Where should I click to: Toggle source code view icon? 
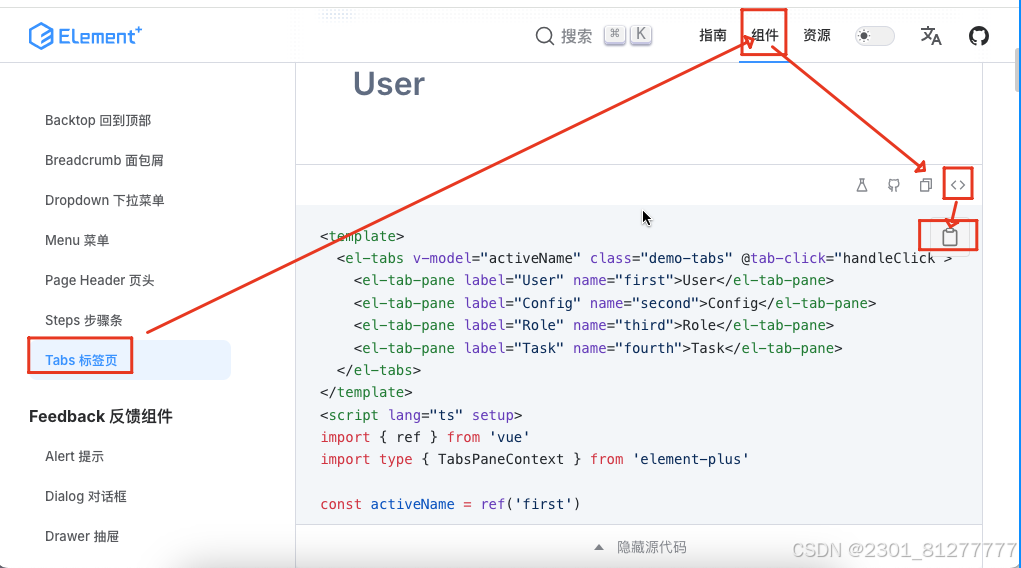957,186
